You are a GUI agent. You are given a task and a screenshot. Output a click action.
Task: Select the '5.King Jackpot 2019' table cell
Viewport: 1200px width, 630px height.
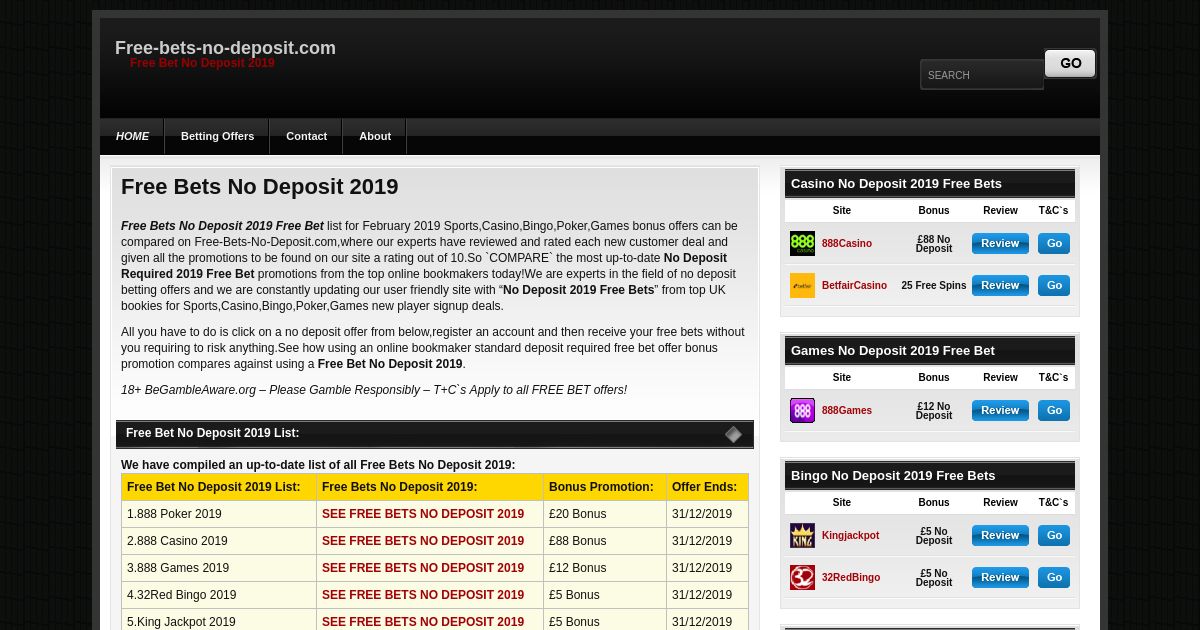[x=219, y=621]
